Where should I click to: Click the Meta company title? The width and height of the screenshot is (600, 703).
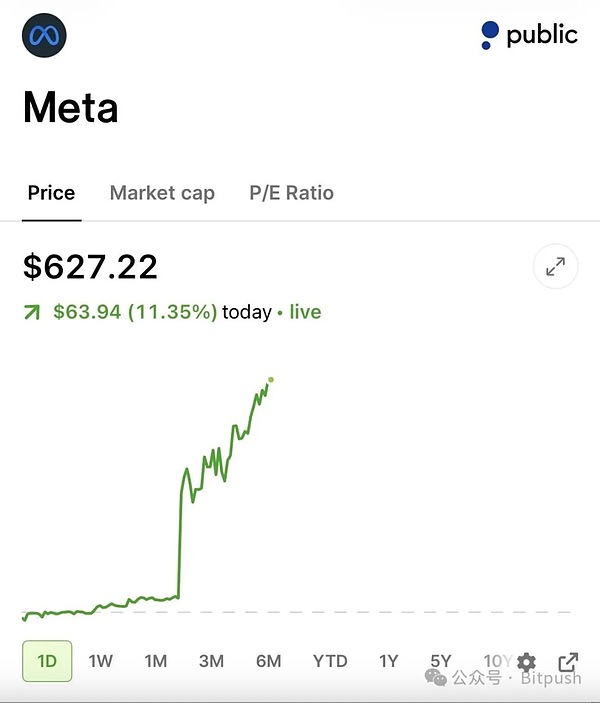pyautogui.click(x=71, y=107)
